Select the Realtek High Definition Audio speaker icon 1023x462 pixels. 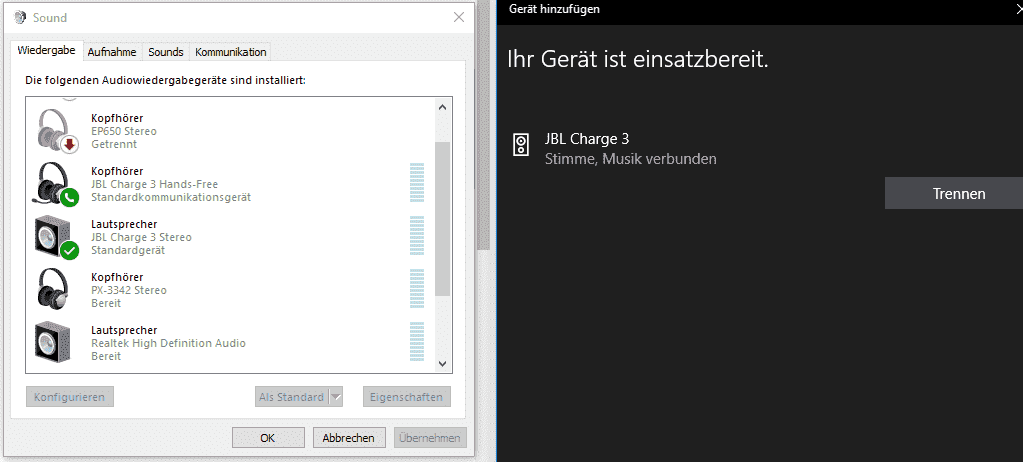point(53,343)
